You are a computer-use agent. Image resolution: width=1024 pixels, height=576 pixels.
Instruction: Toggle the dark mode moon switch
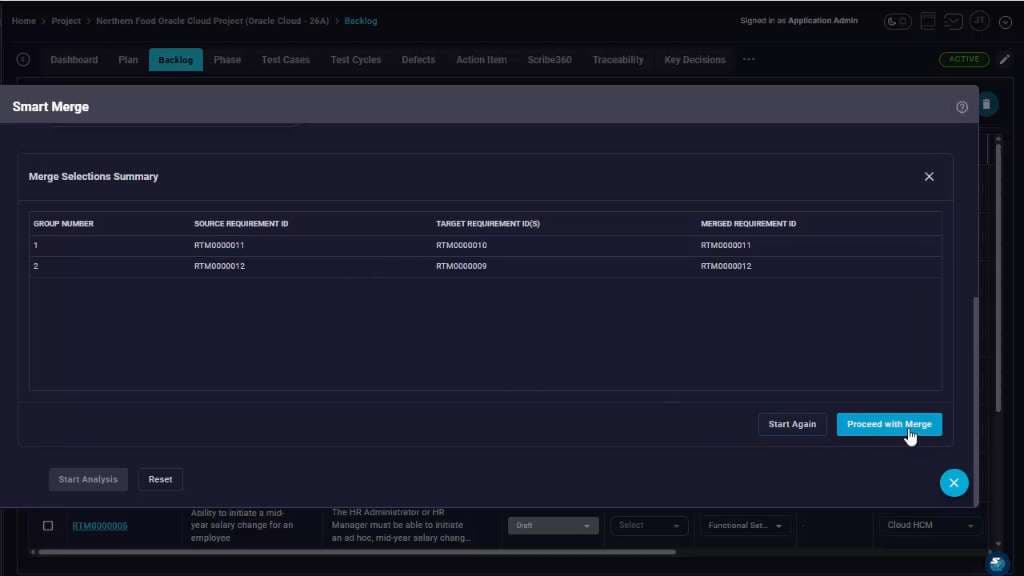pyautogui.click(x=897, y=22)
